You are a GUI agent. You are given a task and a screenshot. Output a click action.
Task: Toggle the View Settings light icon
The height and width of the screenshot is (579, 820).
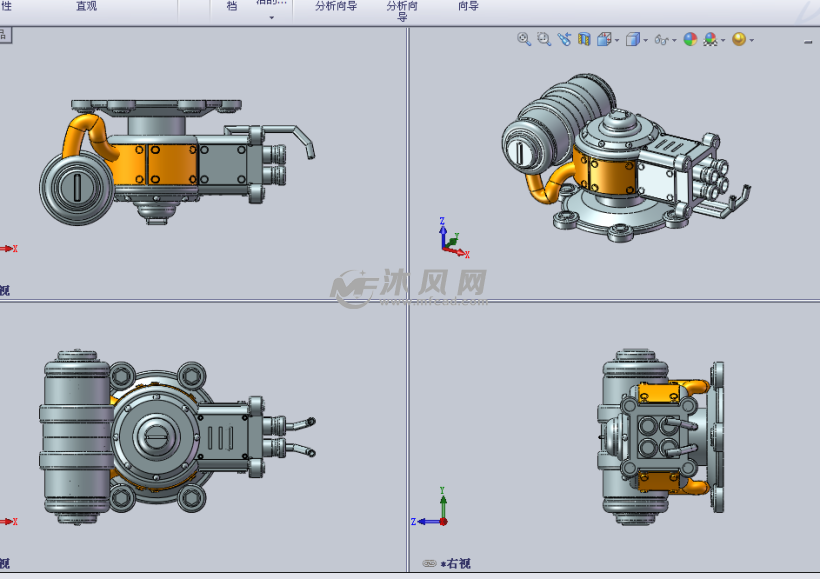point(738,40)
